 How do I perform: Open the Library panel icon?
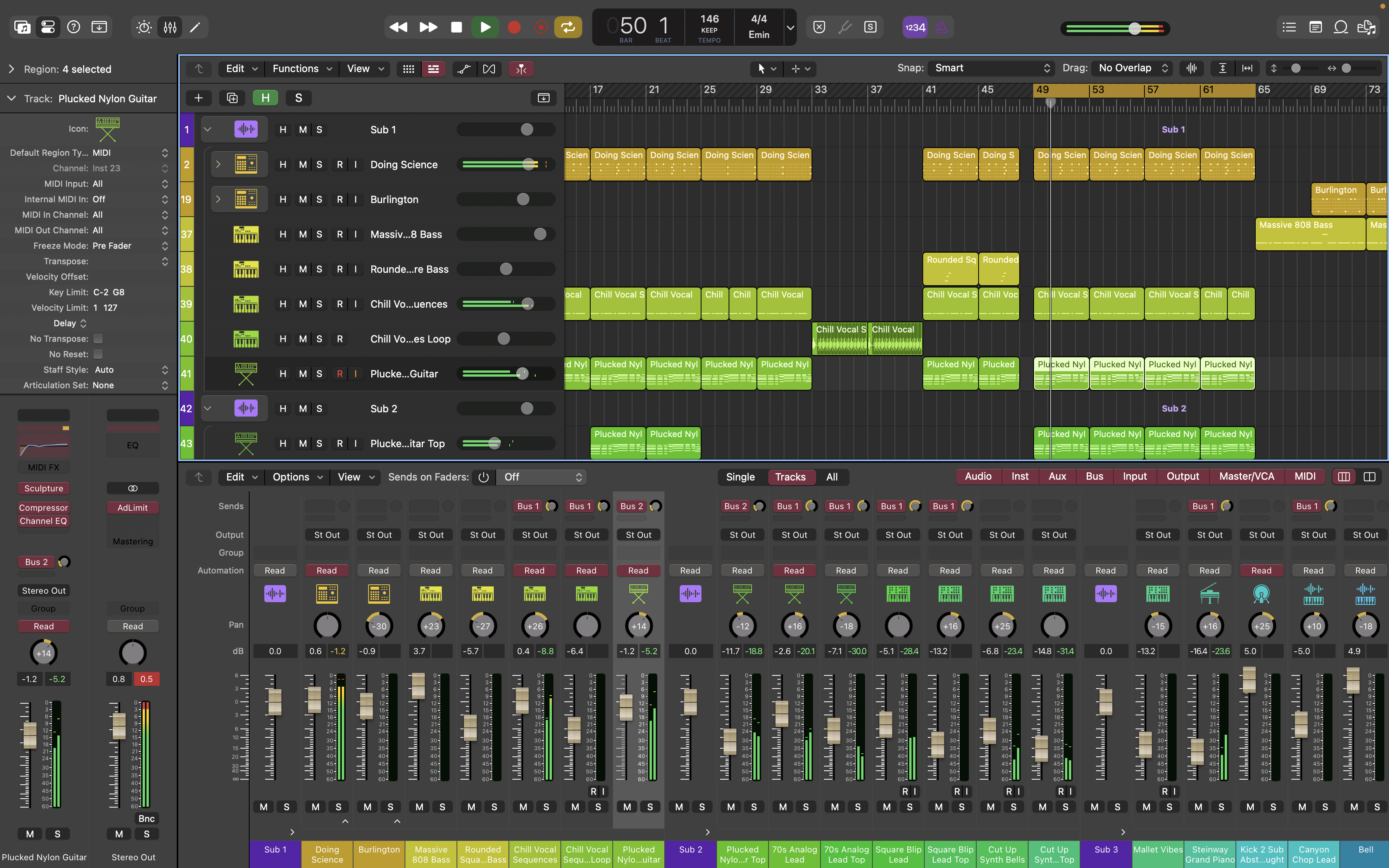point(22,27)
